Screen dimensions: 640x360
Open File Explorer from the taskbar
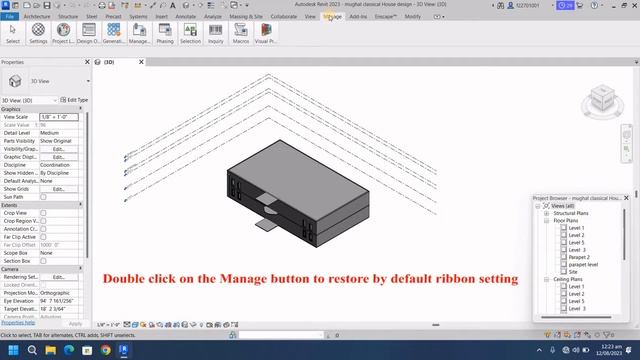51,350
